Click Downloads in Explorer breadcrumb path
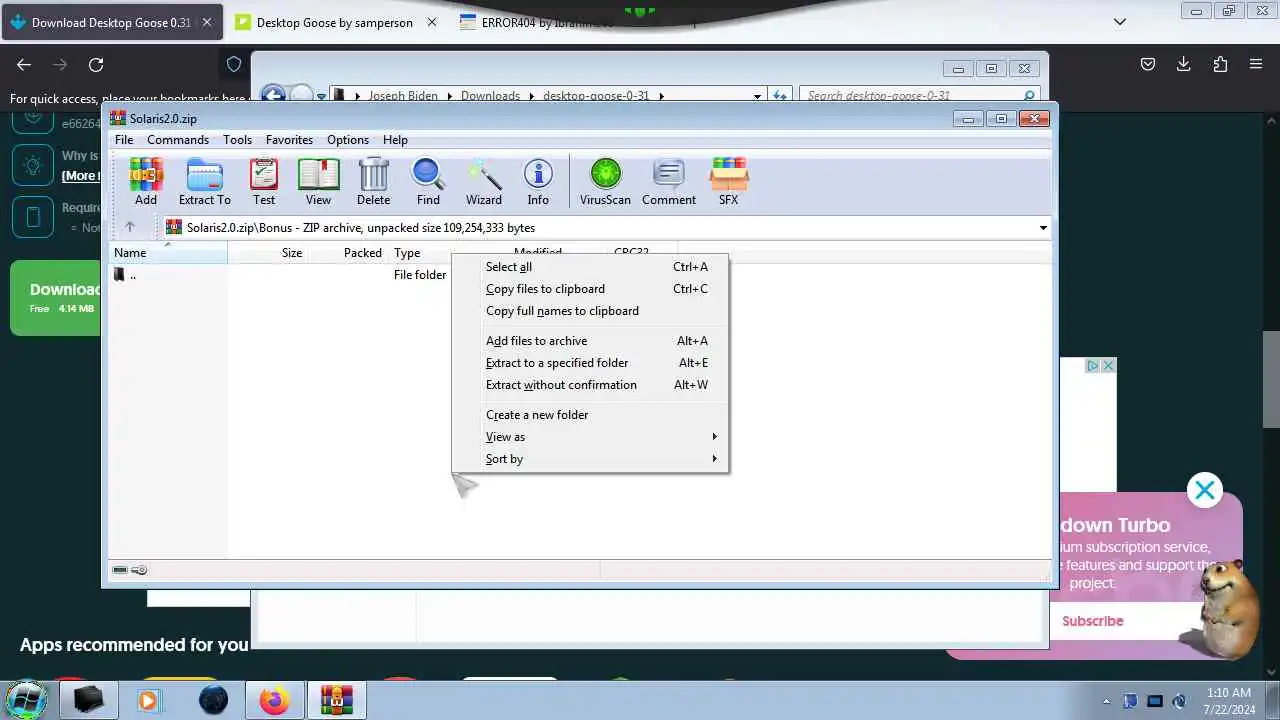The height and width of the screenshot is (720, 1280). [x=490, y=96]
